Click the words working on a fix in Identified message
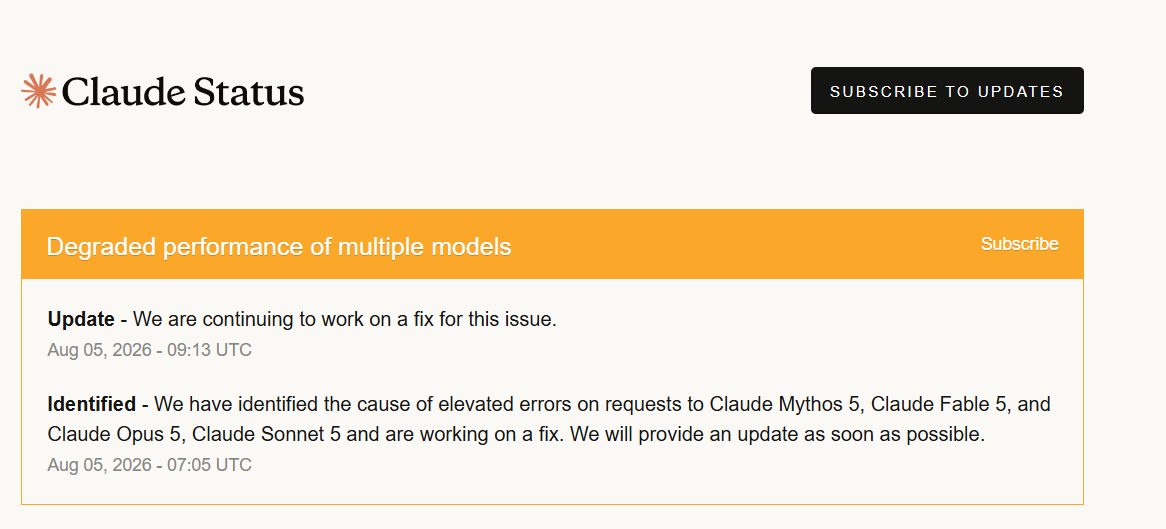 (482, 435)
